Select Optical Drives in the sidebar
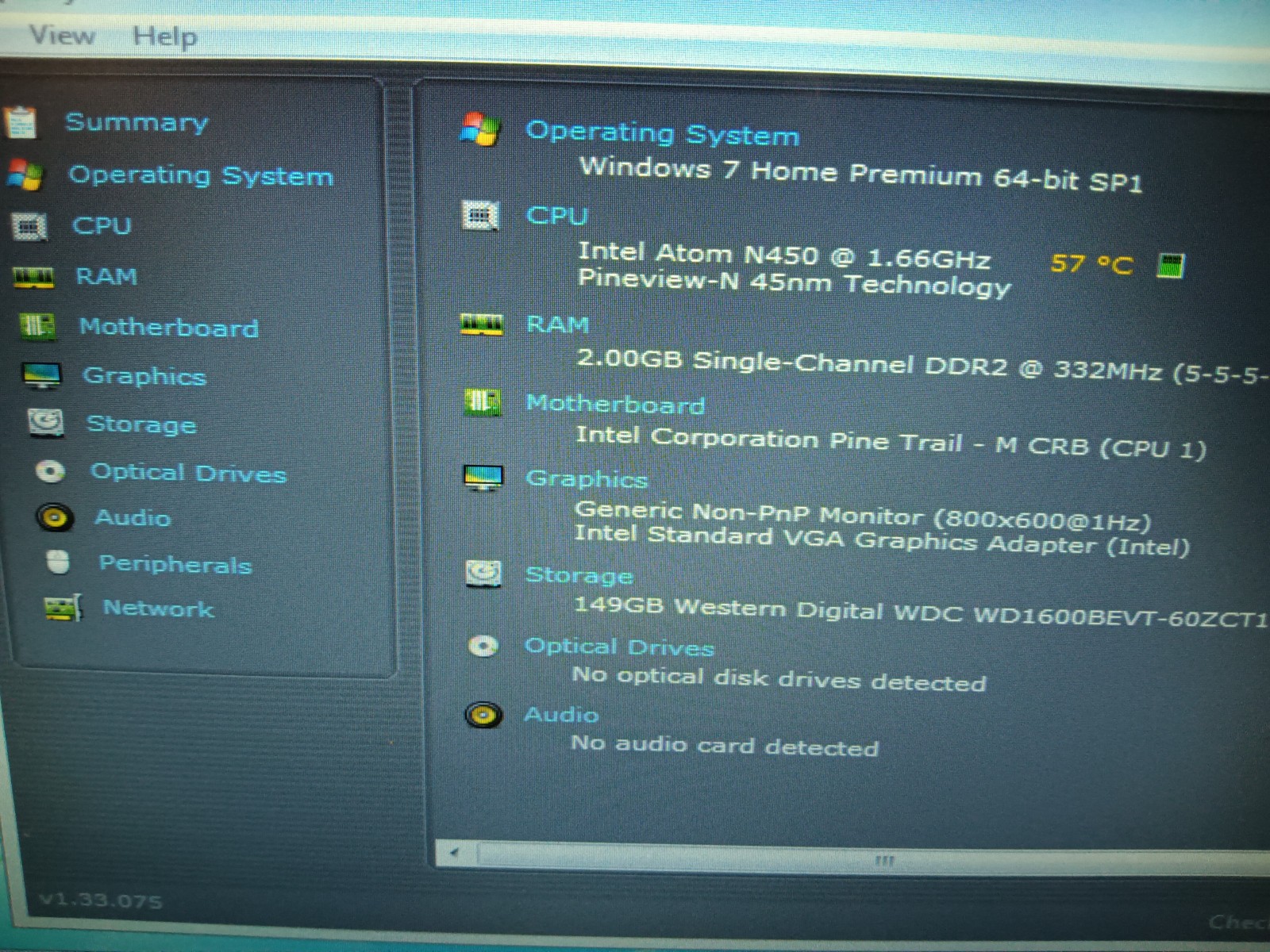 pyautogui.click(x=188, y=473)
